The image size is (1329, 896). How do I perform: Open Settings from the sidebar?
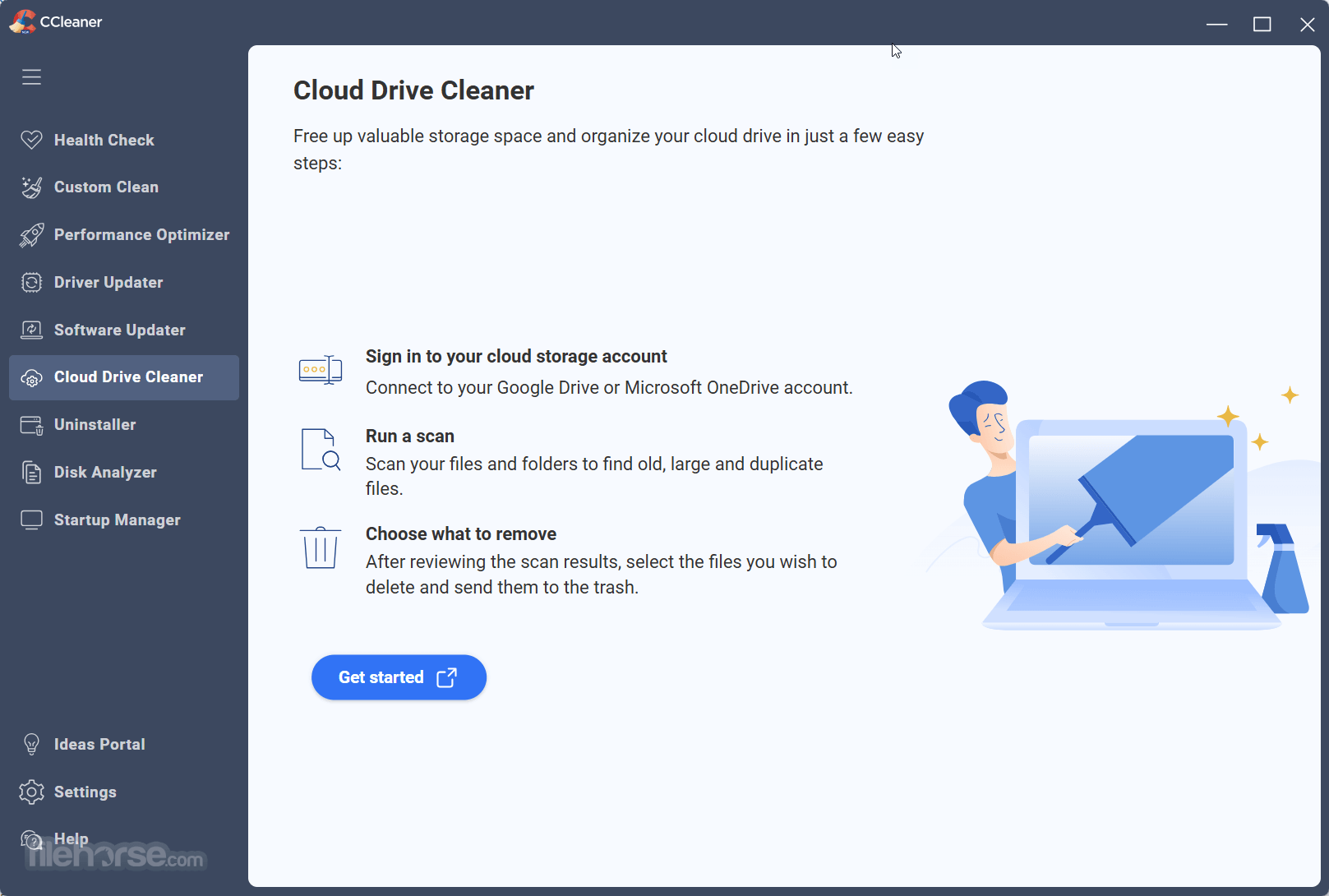[x=124, y=792]
